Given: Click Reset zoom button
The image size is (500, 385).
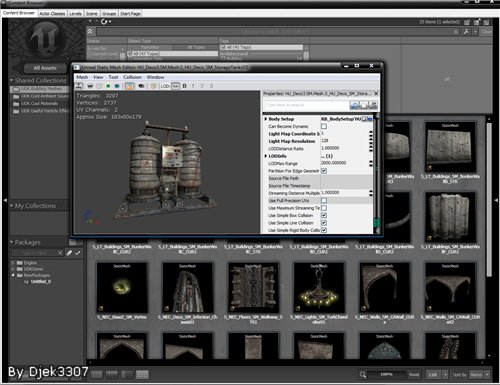Looking at the screenshot, I should click(x=414, y=375).
